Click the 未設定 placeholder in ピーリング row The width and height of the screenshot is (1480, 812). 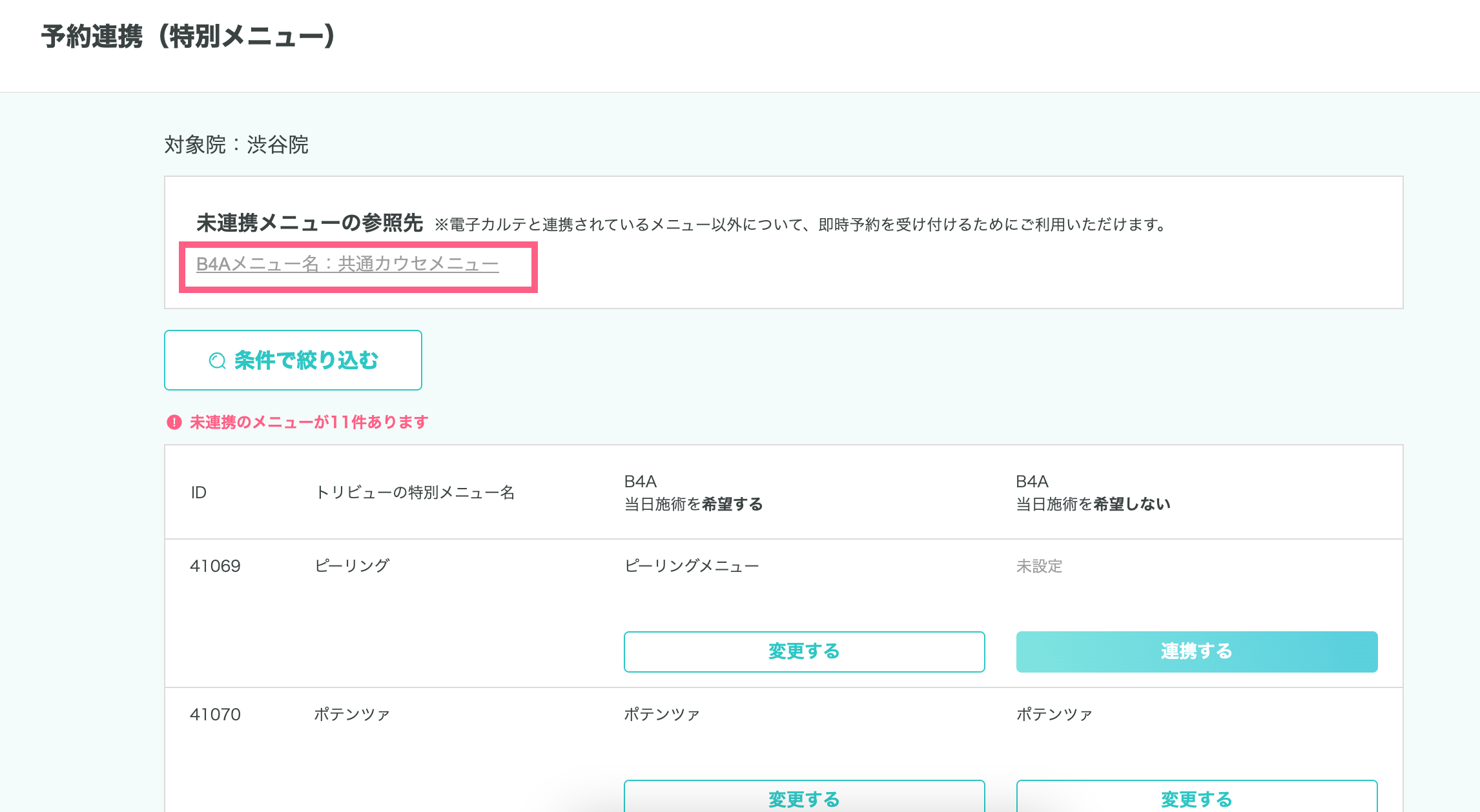[x=1039, y=566]
